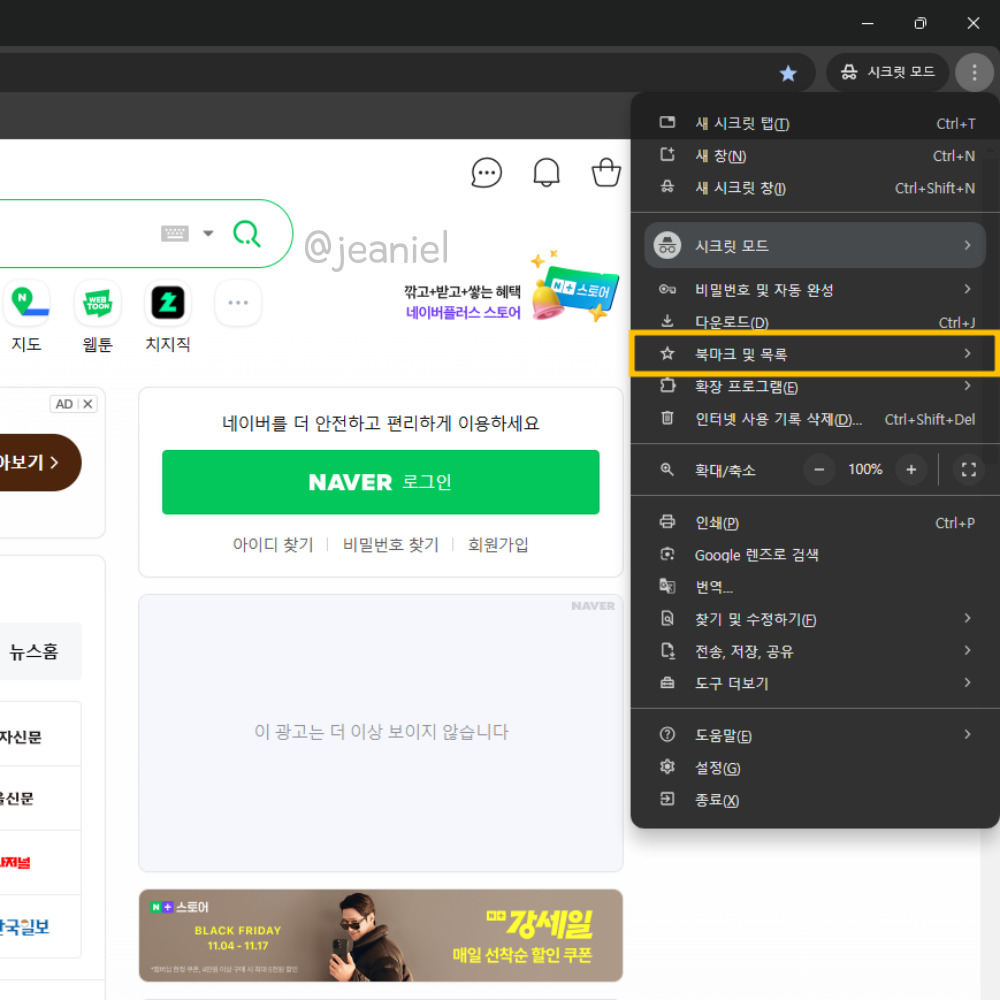Click the bookmark star in the address bar
Viewport: 1000px width, 1000px height.
[788, 72]
